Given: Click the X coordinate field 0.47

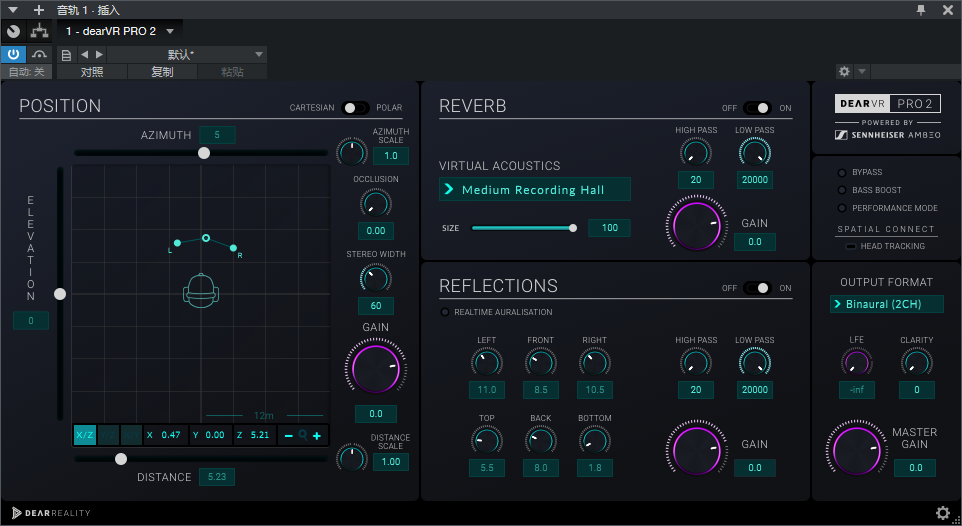Looking at the screenshot, I should click(166, 435).
